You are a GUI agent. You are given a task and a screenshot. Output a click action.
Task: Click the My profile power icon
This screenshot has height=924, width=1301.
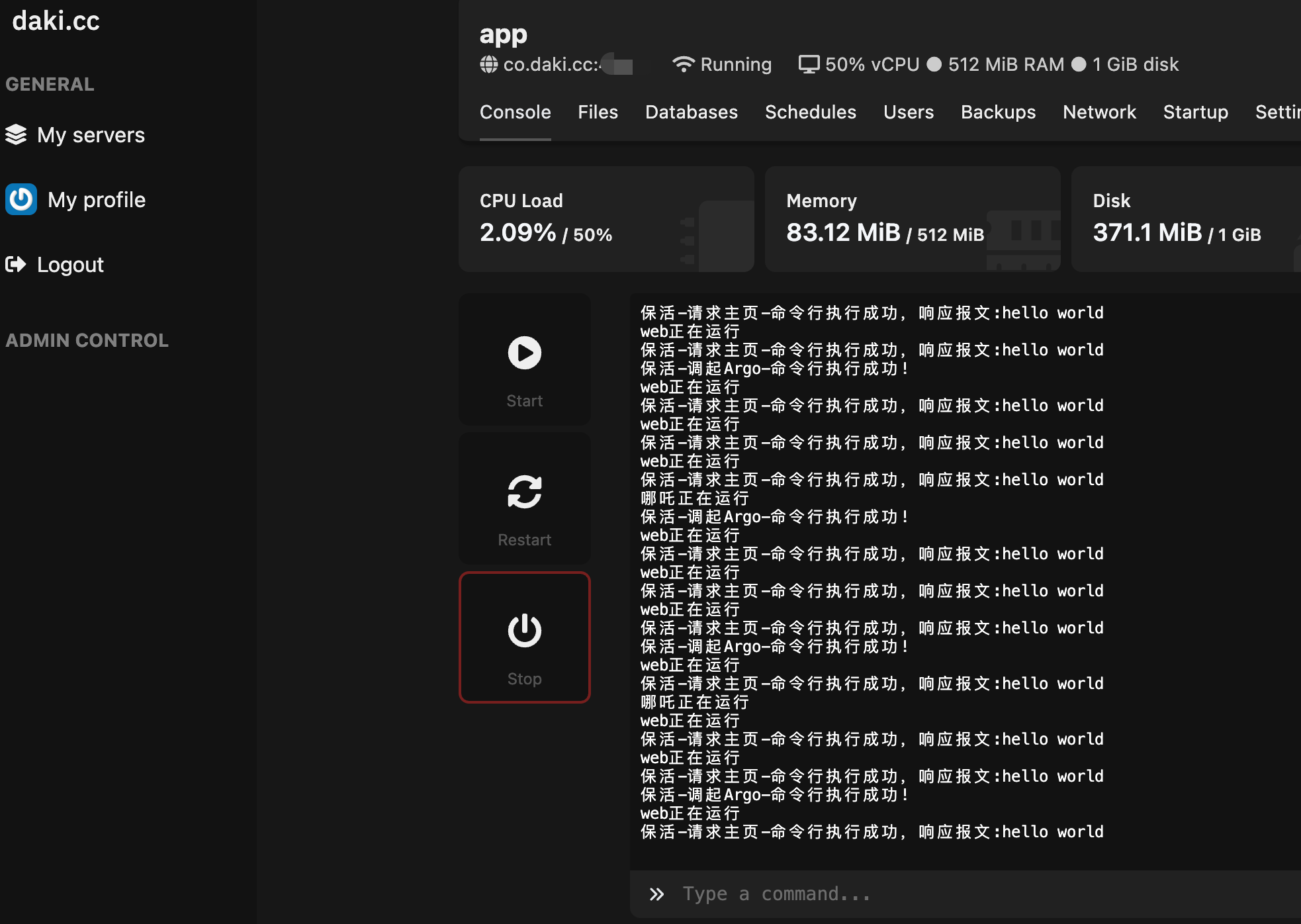pyautogui.click(x=21, y=199)
